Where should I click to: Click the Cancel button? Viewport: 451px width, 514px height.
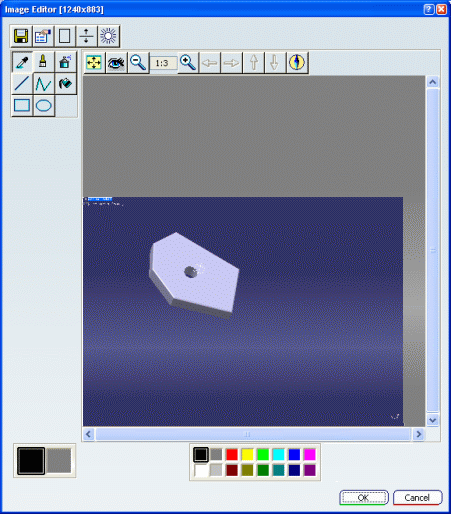(x=417, y=498)
